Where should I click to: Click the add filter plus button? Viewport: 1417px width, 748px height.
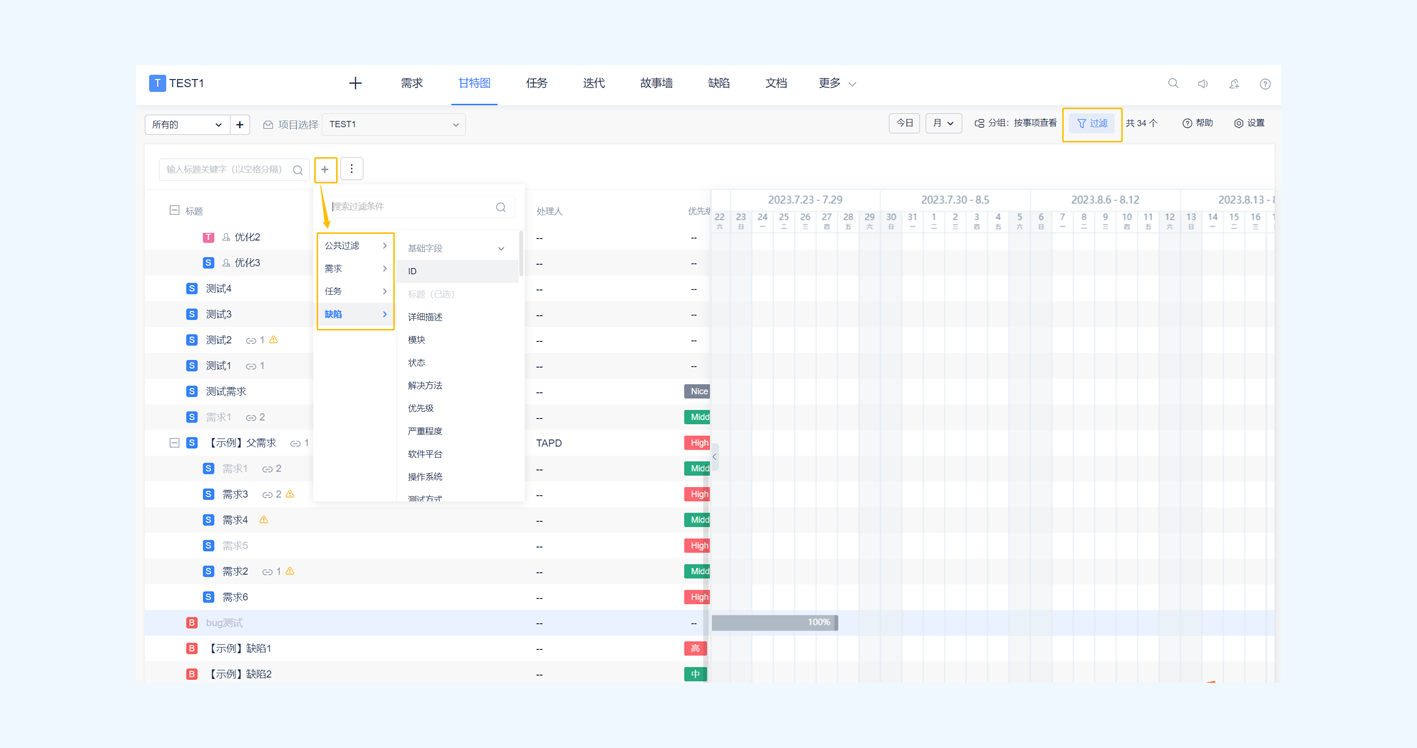(x=325, y=169)
